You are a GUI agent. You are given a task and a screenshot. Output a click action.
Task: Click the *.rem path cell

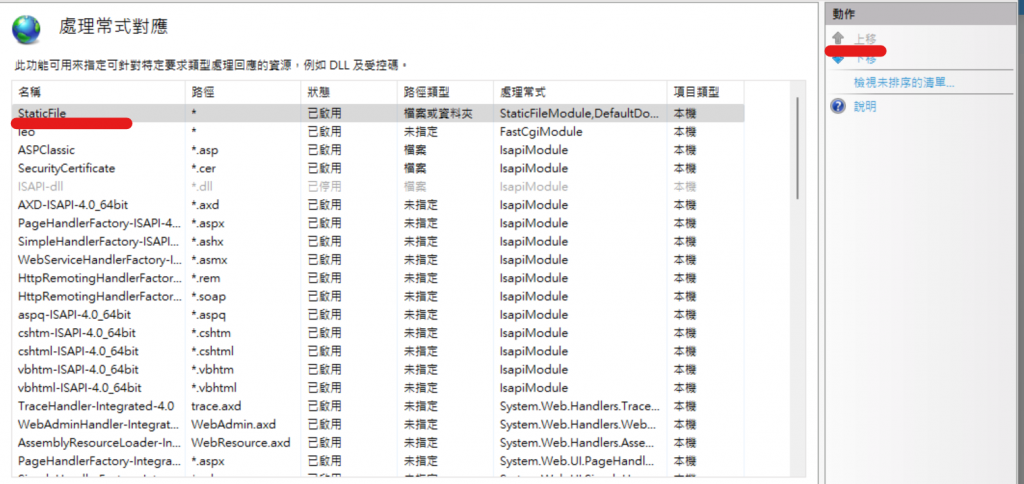206,278
